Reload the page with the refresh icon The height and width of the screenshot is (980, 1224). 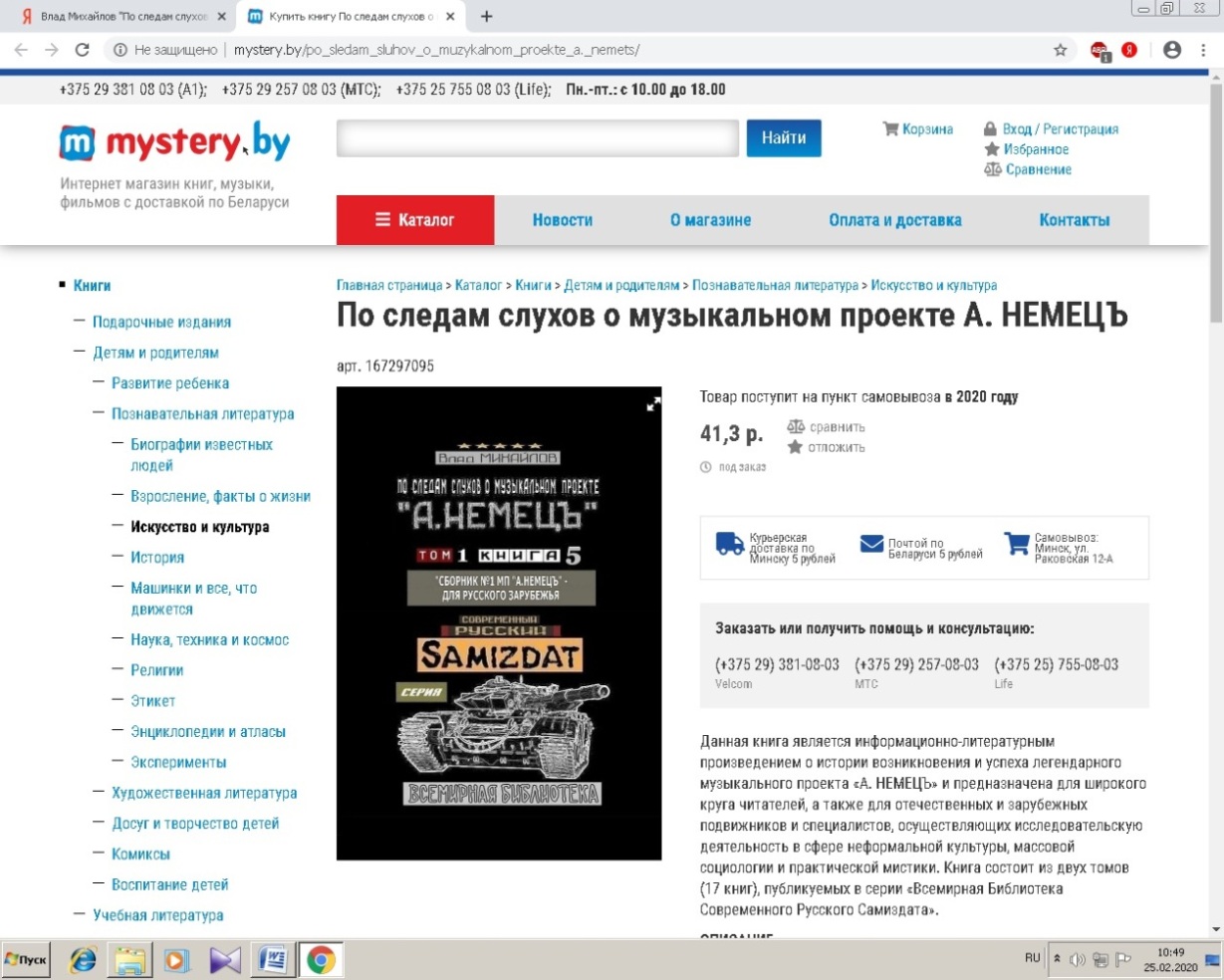pos(83,50)
